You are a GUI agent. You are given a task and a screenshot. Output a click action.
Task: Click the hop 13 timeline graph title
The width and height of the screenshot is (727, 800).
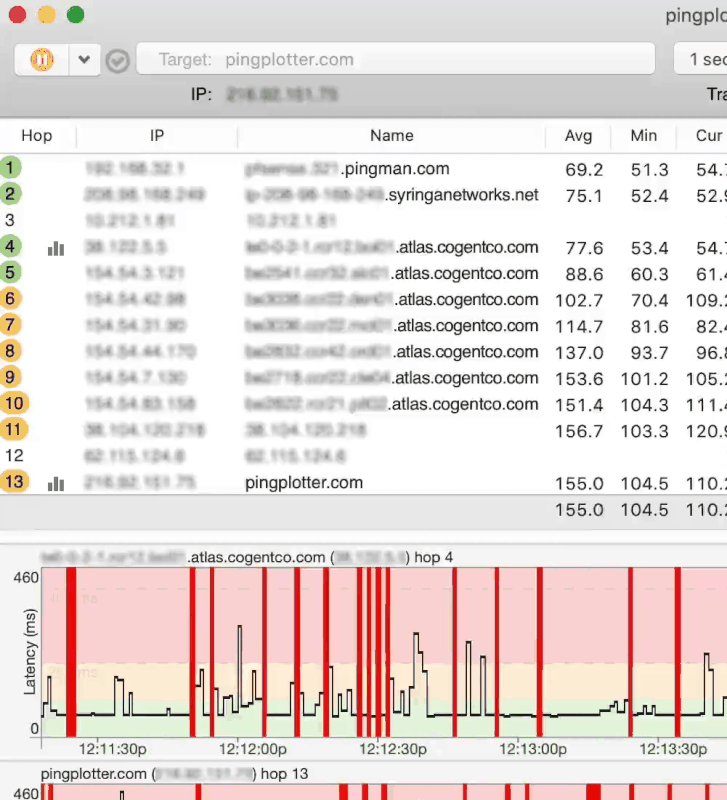(x=174, y=774)
